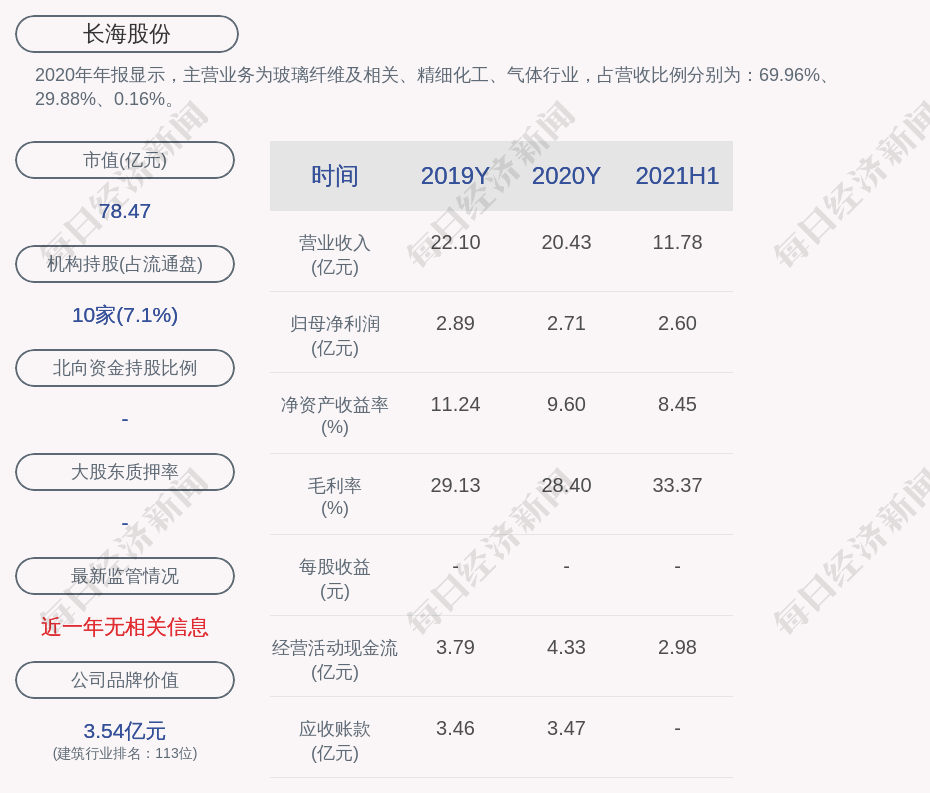Click receivables value 3.47
Image resolution: width=930 pixels, height=793 pixels.
566,728
